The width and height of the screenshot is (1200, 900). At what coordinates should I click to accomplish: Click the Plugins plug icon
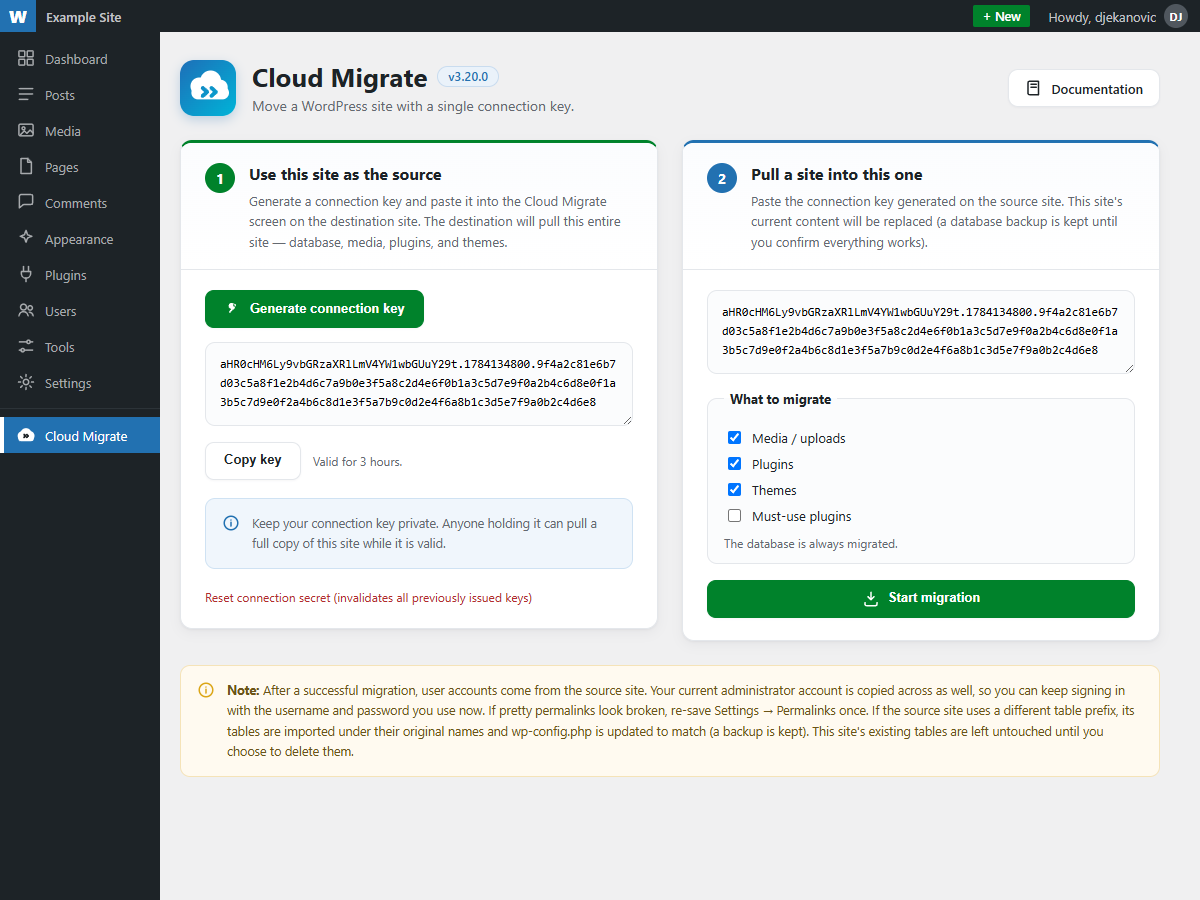pyautogui.click(x=26, y=275)
